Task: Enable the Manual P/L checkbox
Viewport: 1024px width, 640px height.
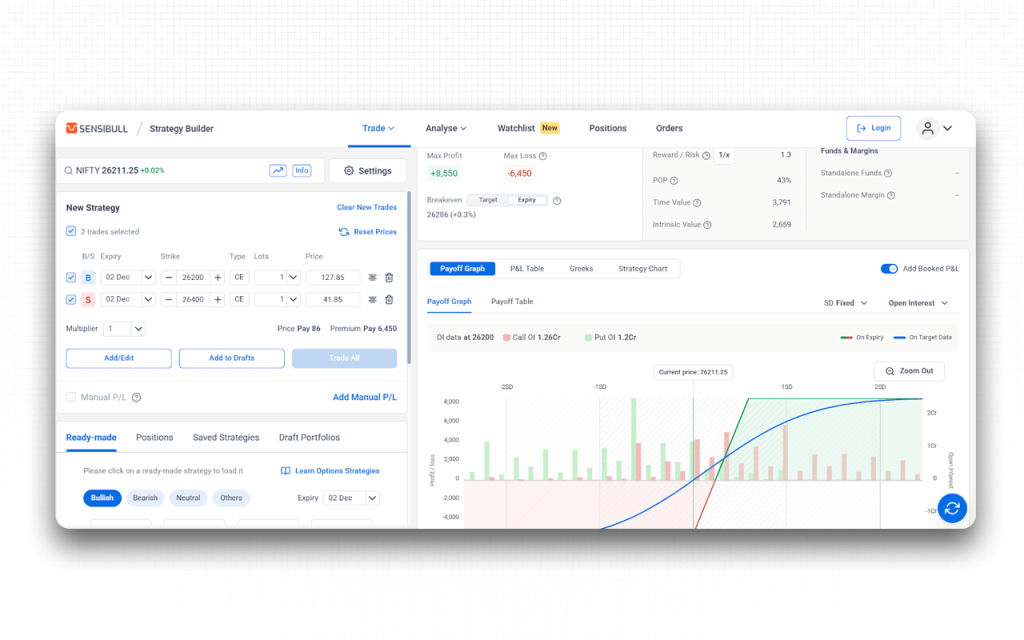Action: [70, 397]
